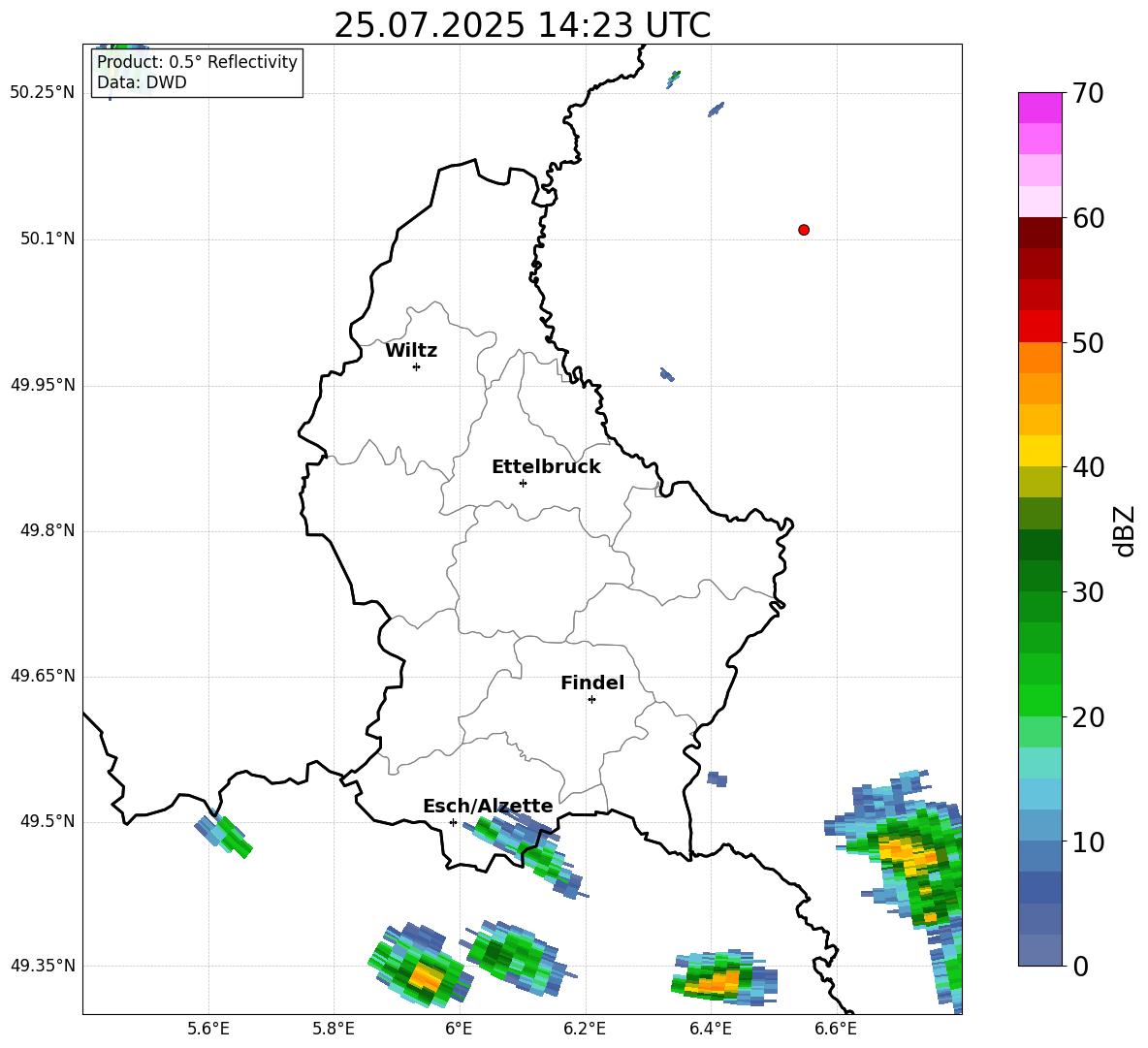Click the 5.6°E longitude label
The image size is (1148, 1048).
click(208, 1029)
